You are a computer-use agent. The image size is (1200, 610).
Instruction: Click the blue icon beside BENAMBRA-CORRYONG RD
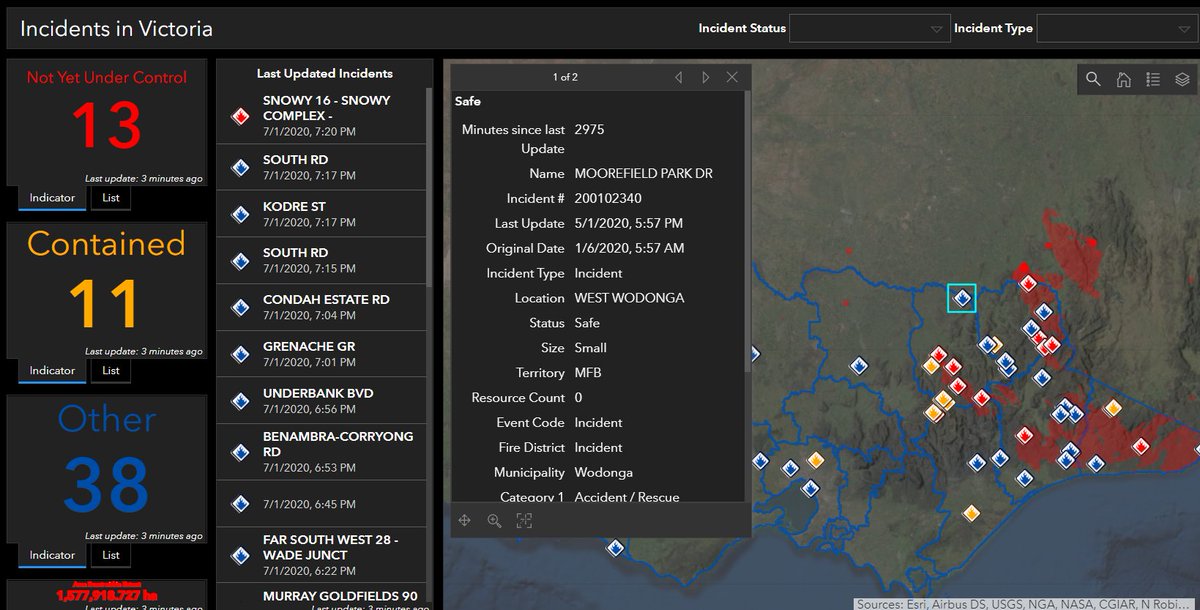(240, 451)
